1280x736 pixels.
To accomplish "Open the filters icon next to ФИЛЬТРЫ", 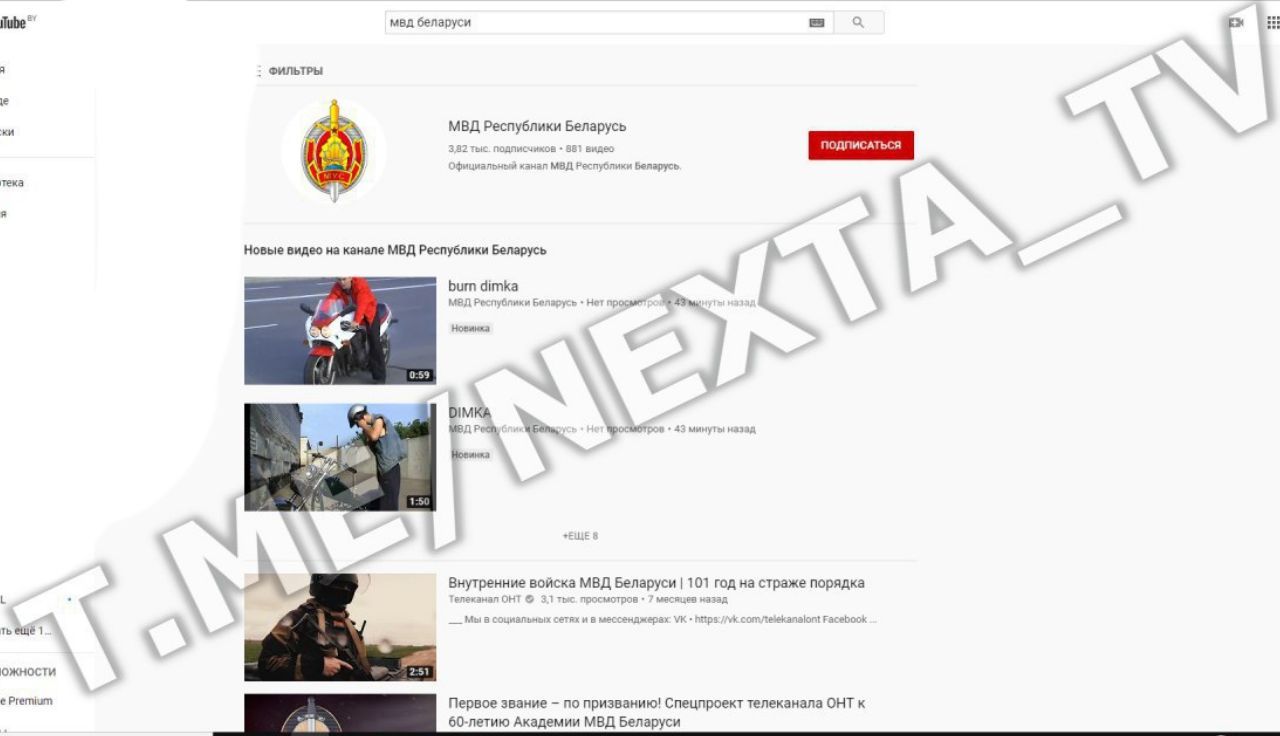I will [258, 71].
